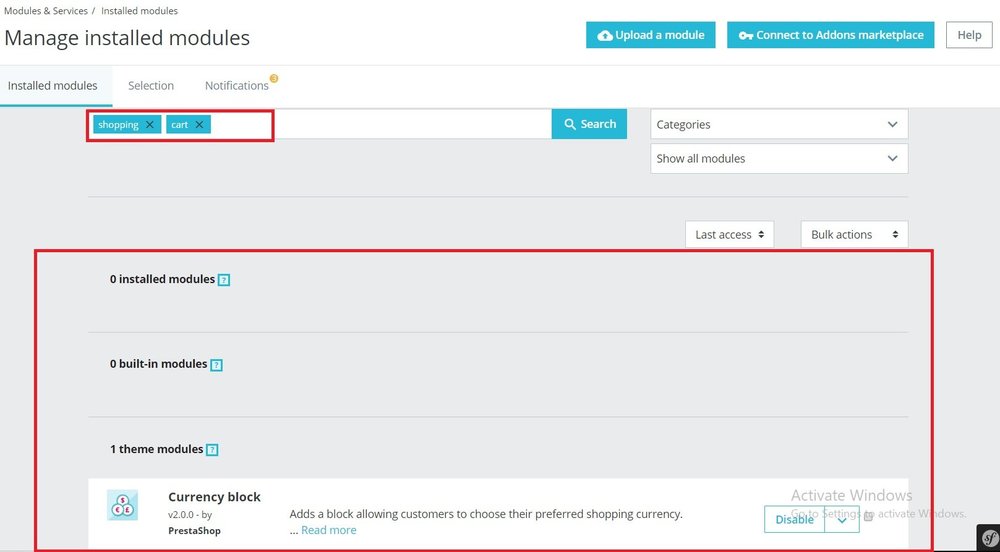Open the 'Last access' sort dropdown

tap(730, 235)
